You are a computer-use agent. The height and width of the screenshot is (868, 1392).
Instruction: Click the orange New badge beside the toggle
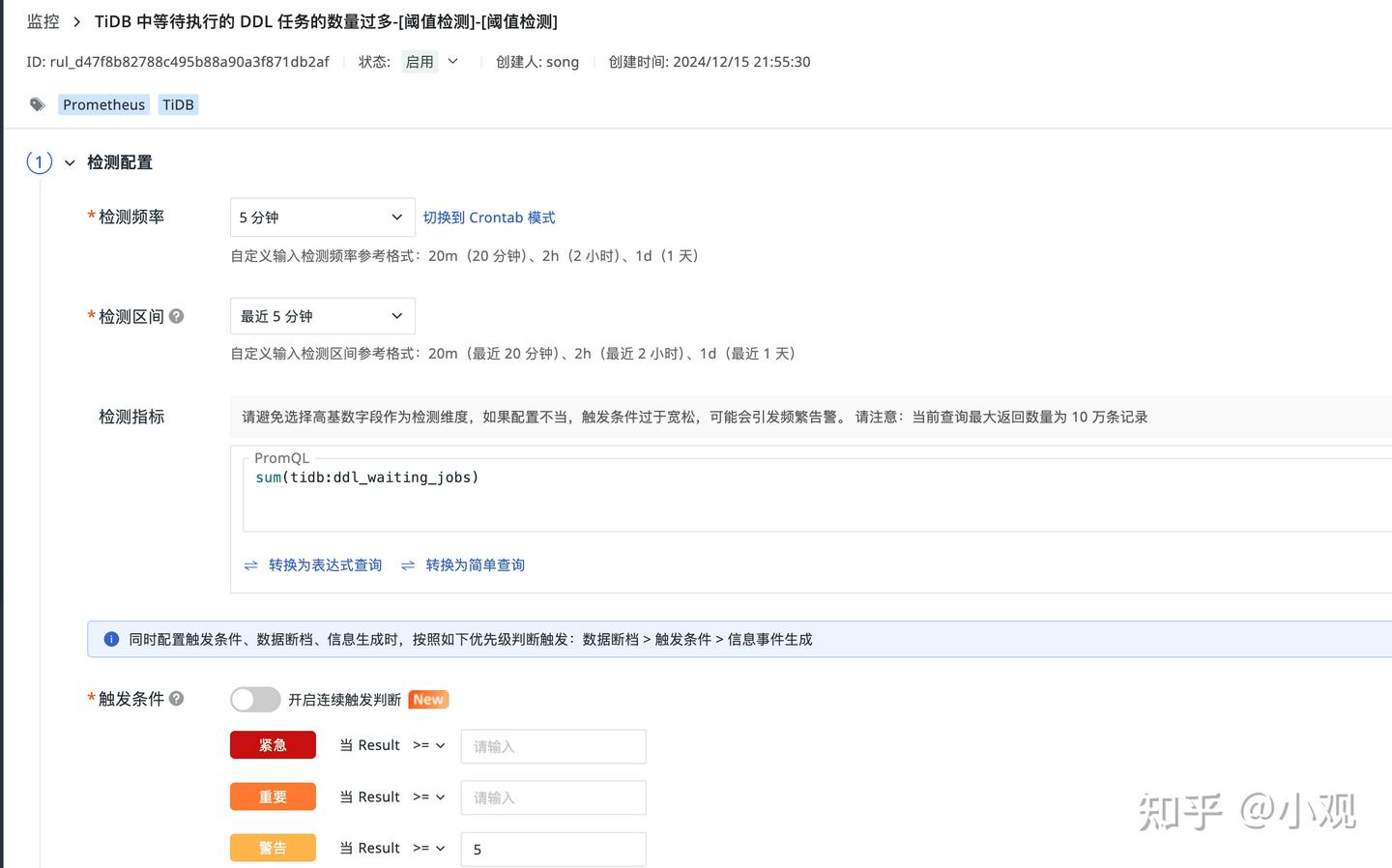coord(427,699)
